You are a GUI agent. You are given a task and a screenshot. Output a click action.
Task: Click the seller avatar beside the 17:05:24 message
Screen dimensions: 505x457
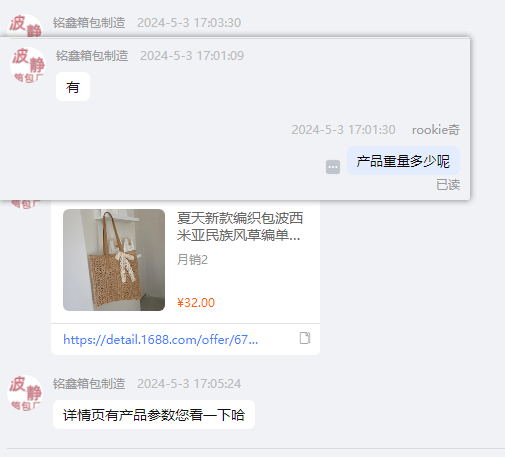[25, 393]
